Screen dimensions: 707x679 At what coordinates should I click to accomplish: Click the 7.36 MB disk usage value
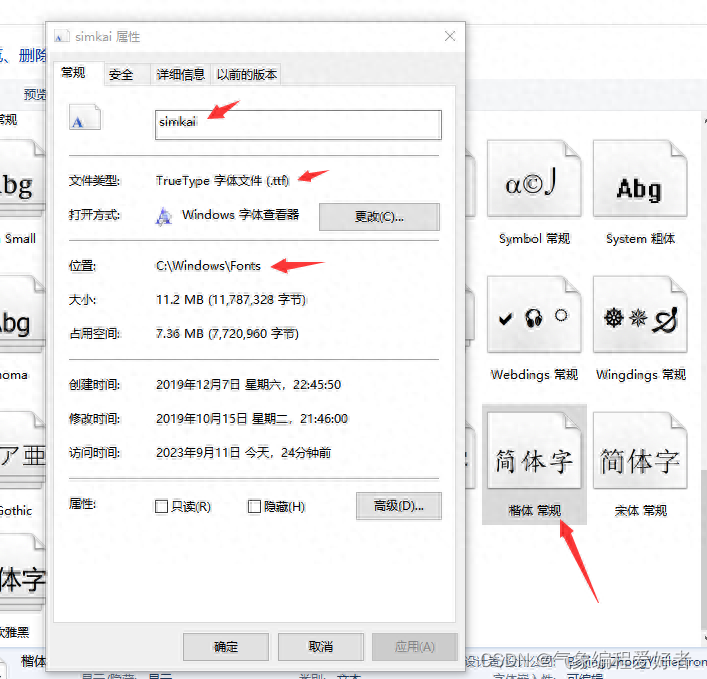tap(227, 334)
